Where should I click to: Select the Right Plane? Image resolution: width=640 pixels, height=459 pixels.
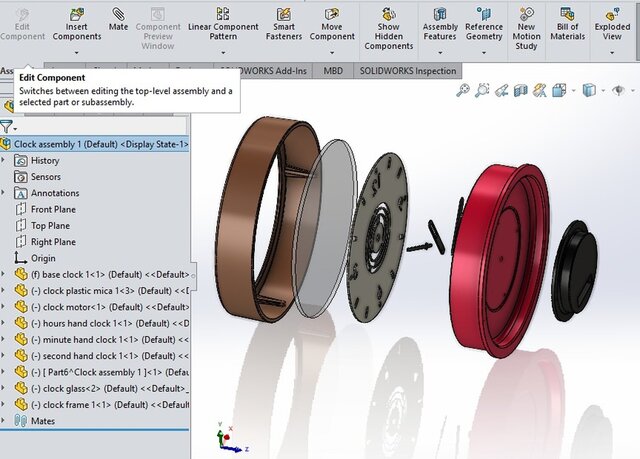coord(53,242)
